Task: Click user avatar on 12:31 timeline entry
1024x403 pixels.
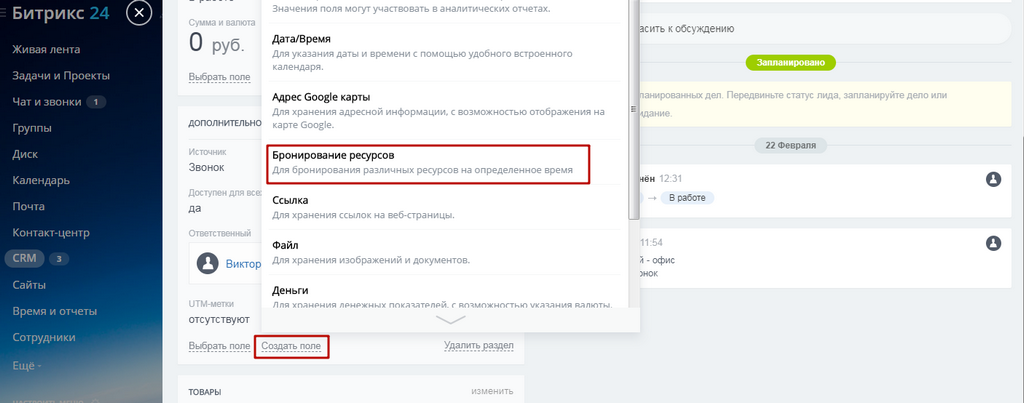Action: 993,180
